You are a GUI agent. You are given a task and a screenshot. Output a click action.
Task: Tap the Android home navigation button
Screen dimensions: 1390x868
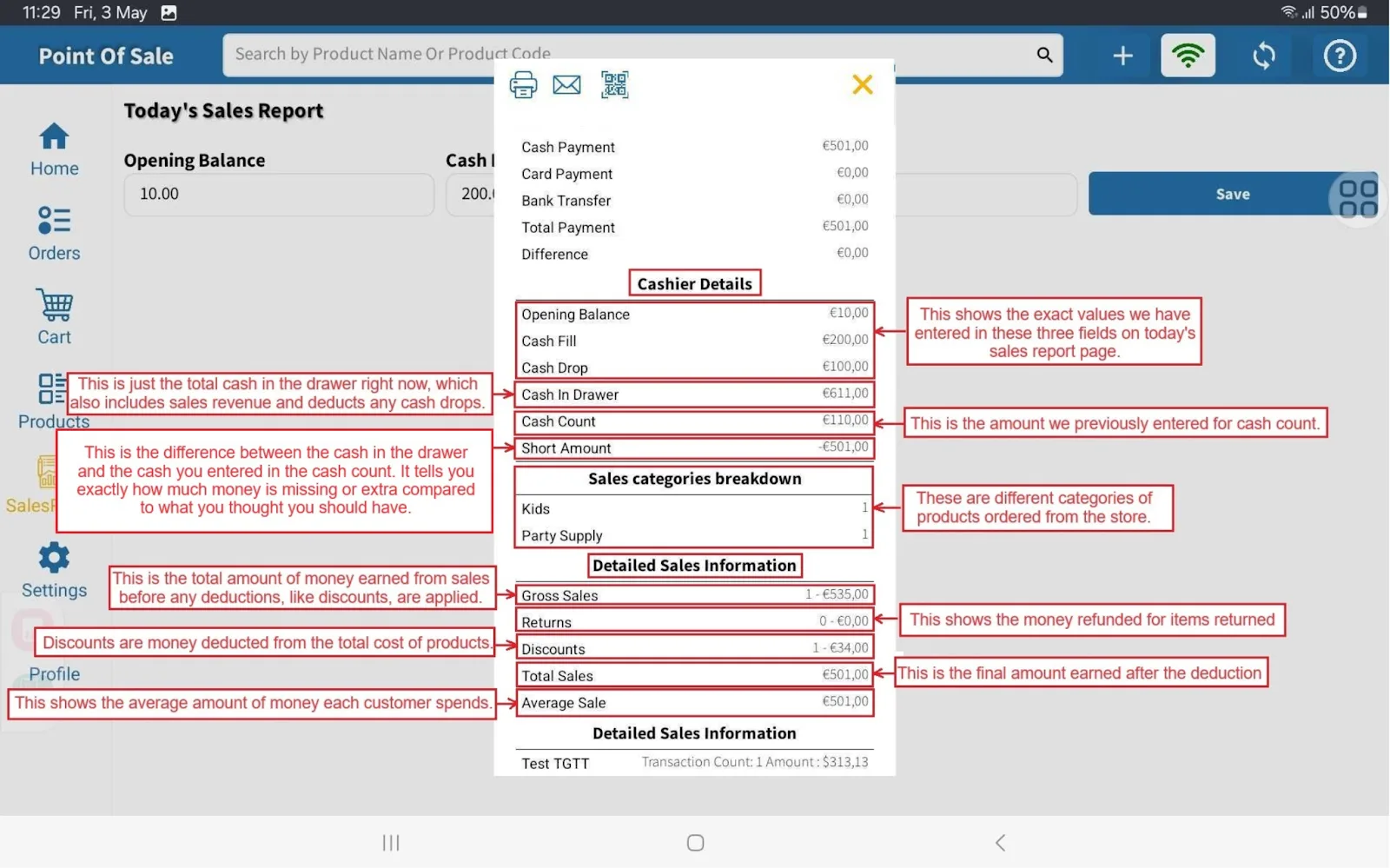coord(695,842)
